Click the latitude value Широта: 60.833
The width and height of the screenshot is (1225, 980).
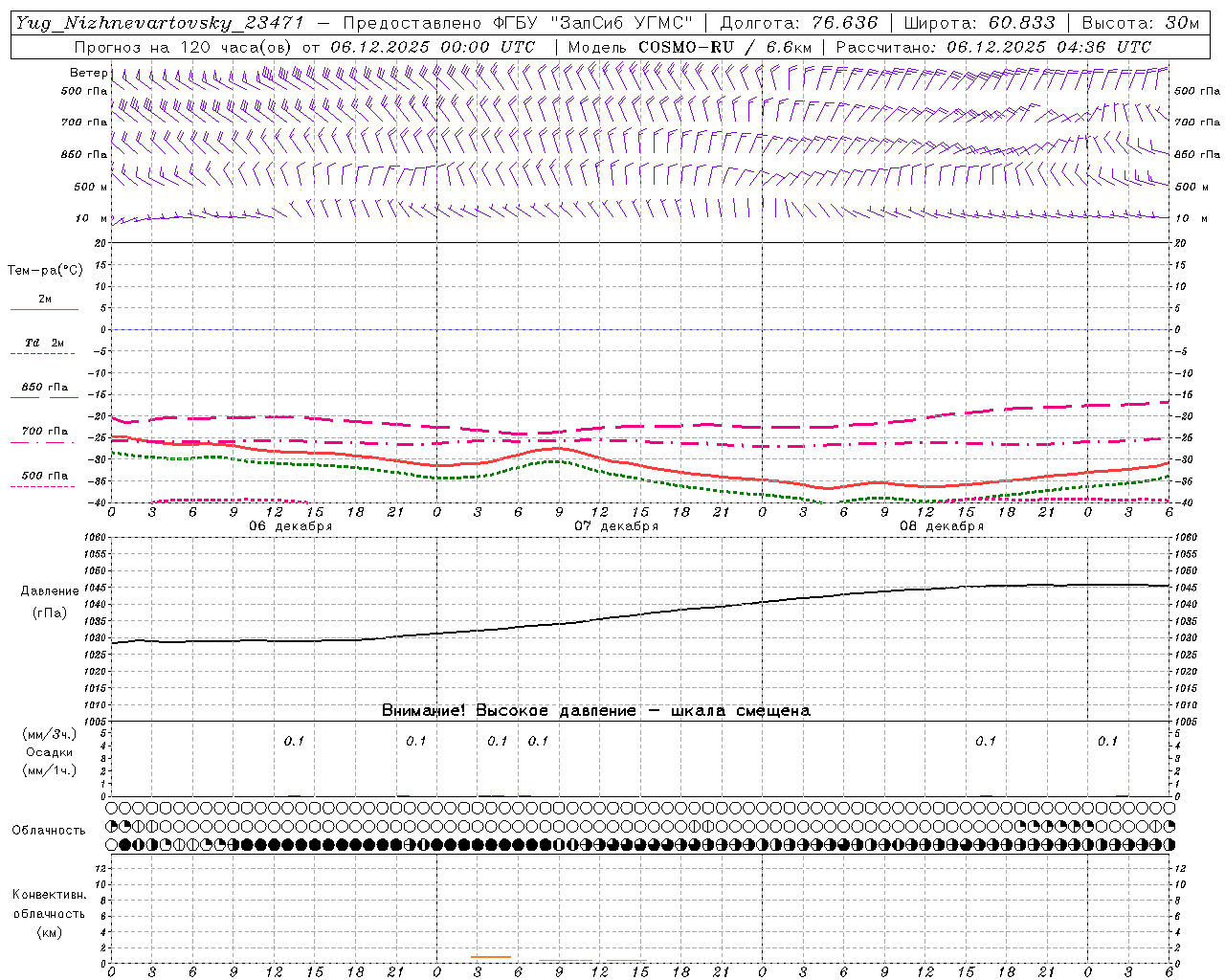coord(979,23)
